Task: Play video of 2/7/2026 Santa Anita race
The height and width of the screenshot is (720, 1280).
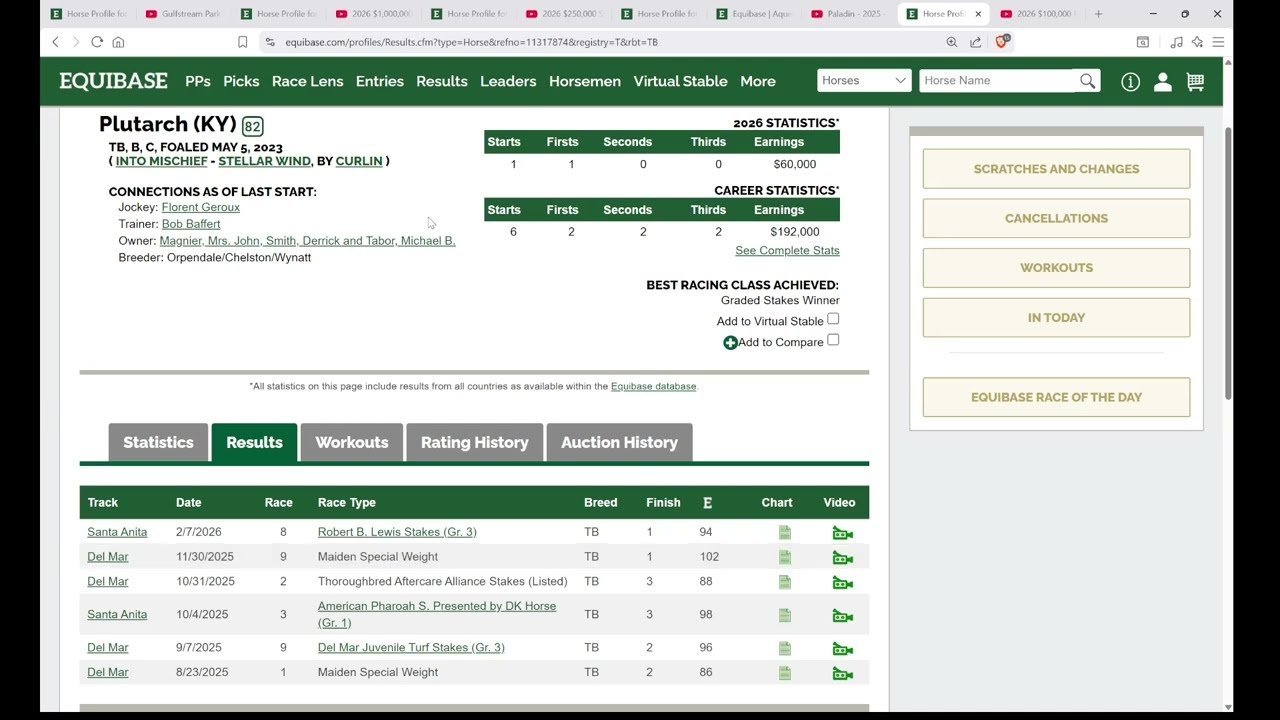Action: pyautogui.click(x=842, y=533)
